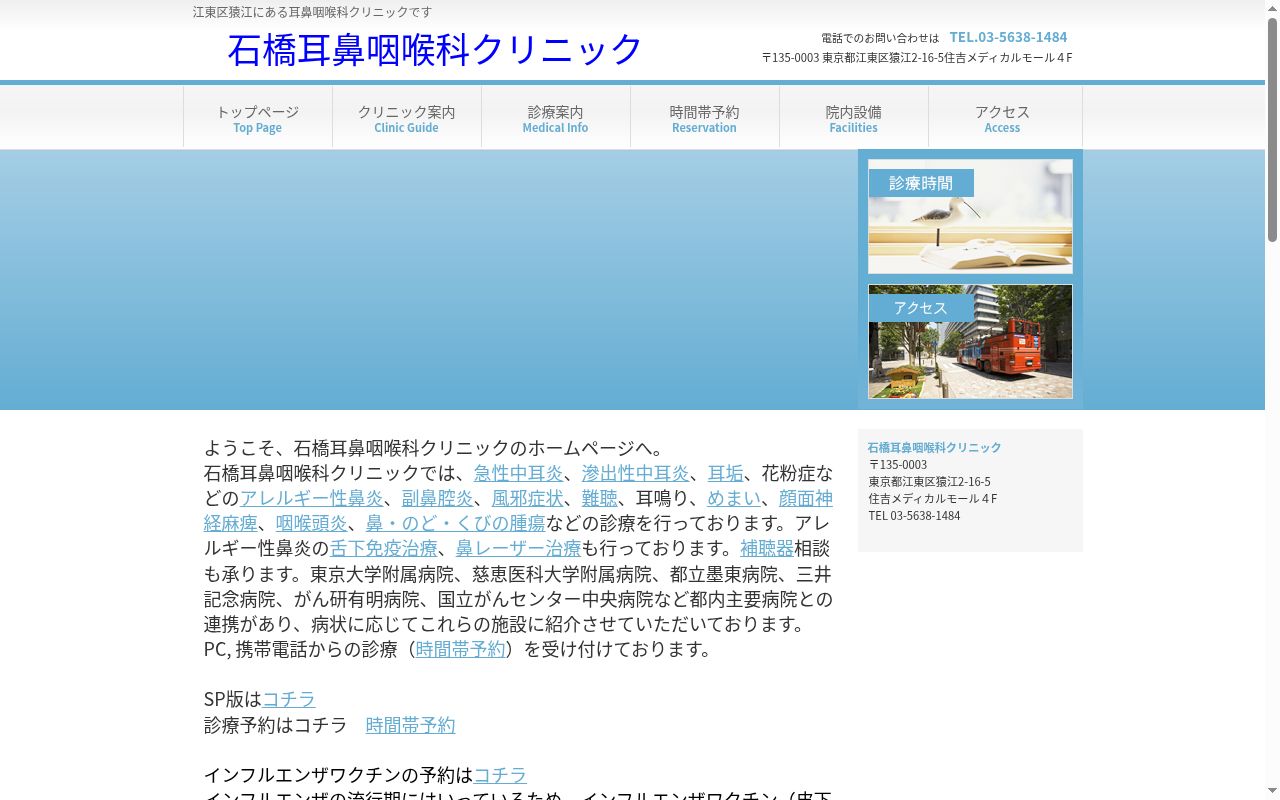Open the クリニック案内 Clinic Guide menu item
The width and height of the screenshot is (1280, 800).
click(407, 117)
